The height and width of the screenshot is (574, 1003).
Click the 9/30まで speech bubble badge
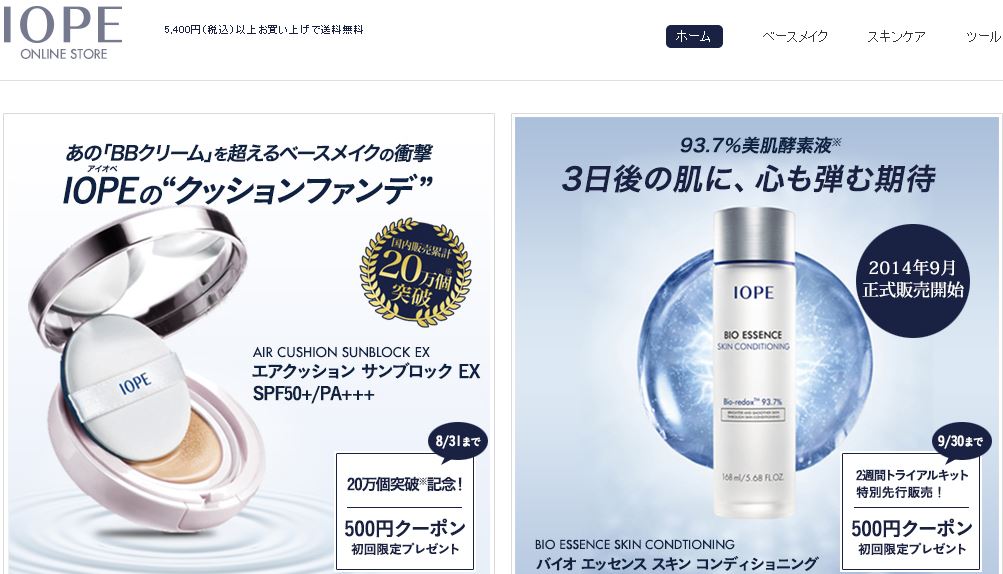click(x=960, y=442)
